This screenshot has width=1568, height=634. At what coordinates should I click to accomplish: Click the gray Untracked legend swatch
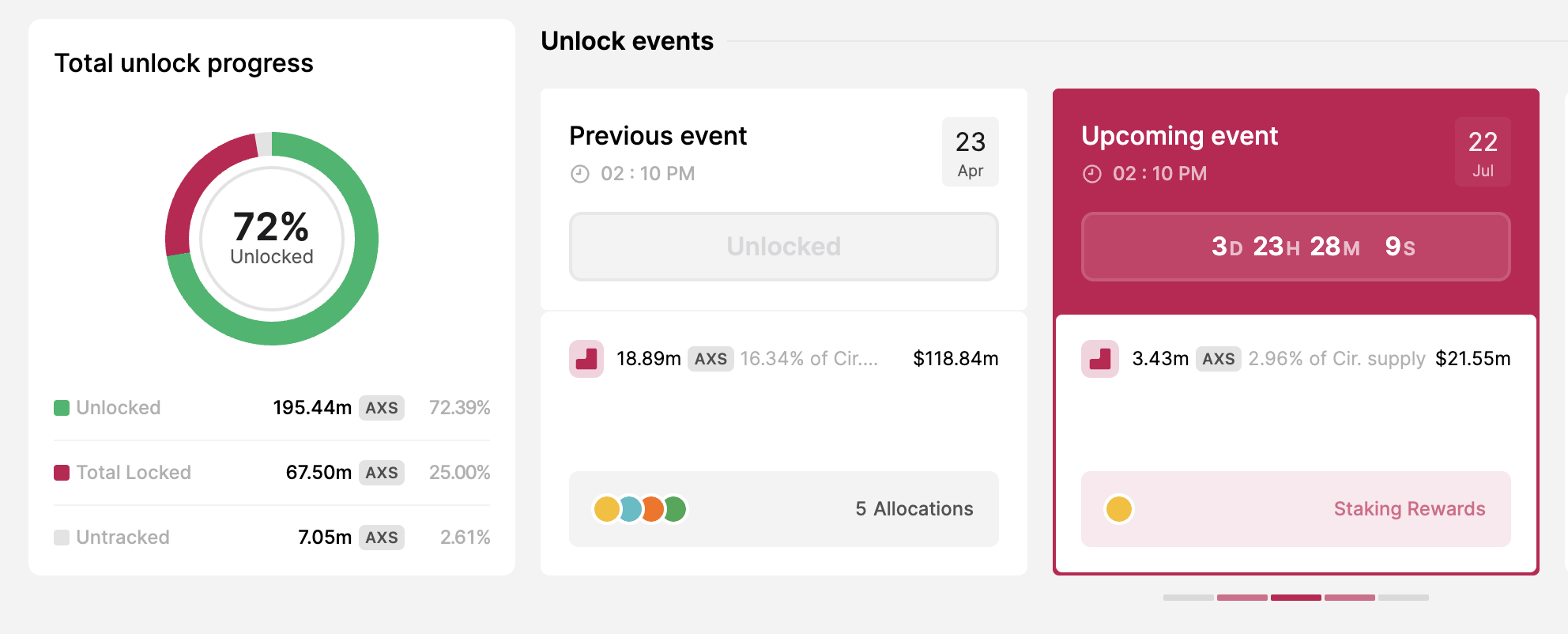click(x=62, y=538)
